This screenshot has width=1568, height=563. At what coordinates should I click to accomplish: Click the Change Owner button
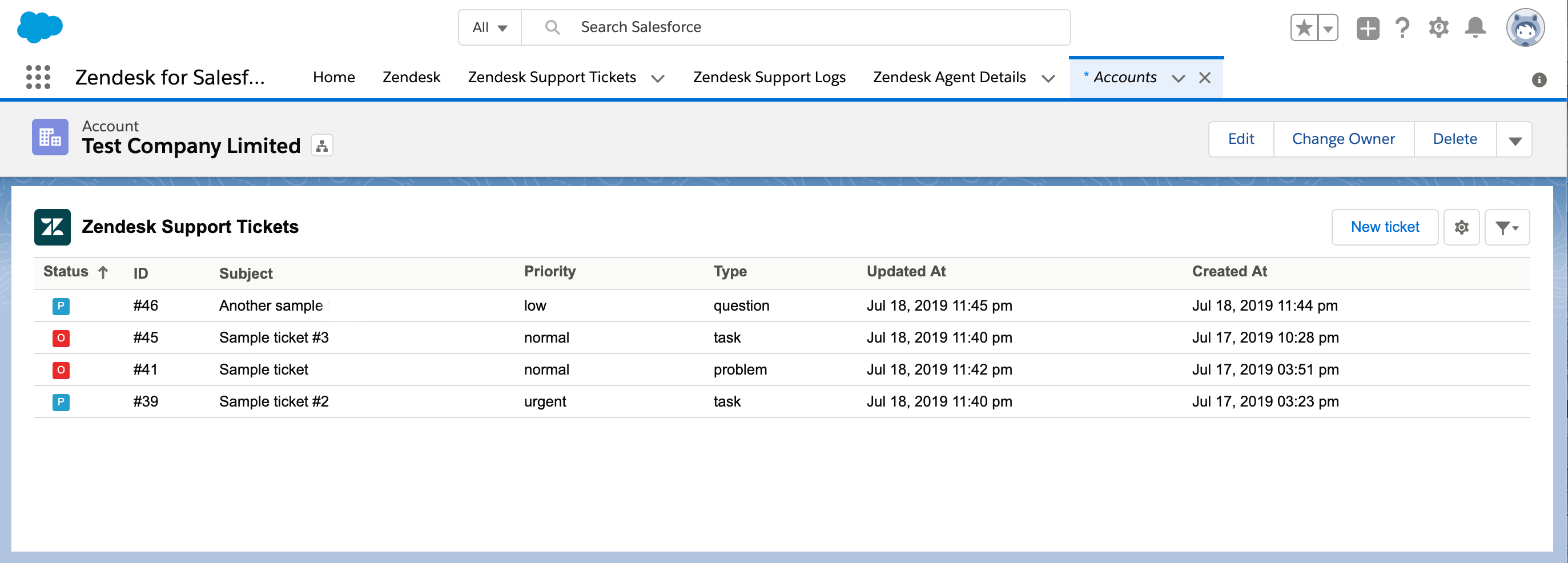[1343, 139]
